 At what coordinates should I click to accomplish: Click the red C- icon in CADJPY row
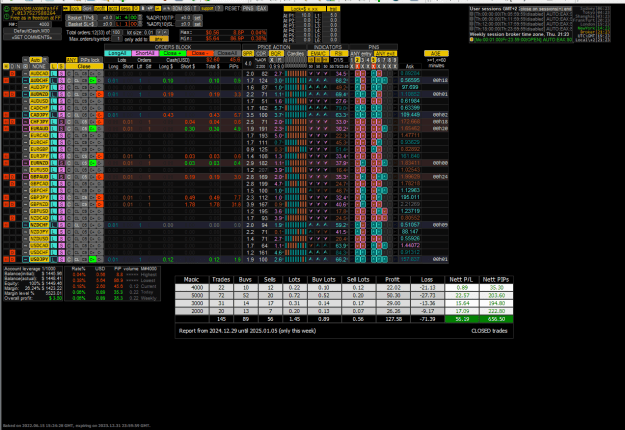(x=100, y=115)
